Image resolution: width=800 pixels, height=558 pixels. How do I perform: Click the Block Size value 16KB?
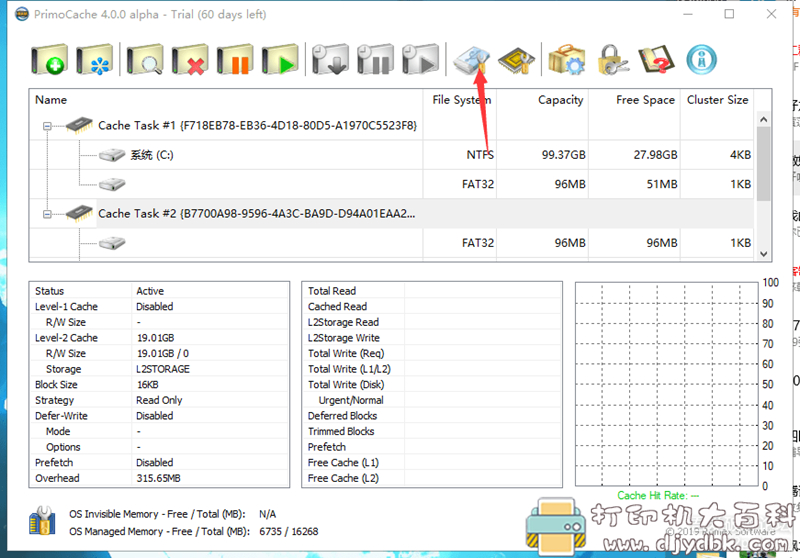point(147,385)
